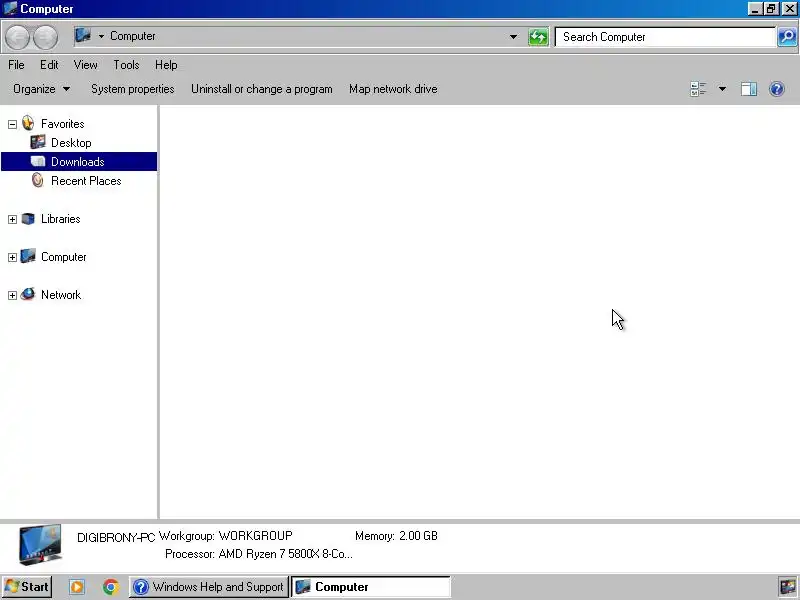Screen dimensions: 800x600
Task: Expand the Computer tree node
Action: click(12, 257)
